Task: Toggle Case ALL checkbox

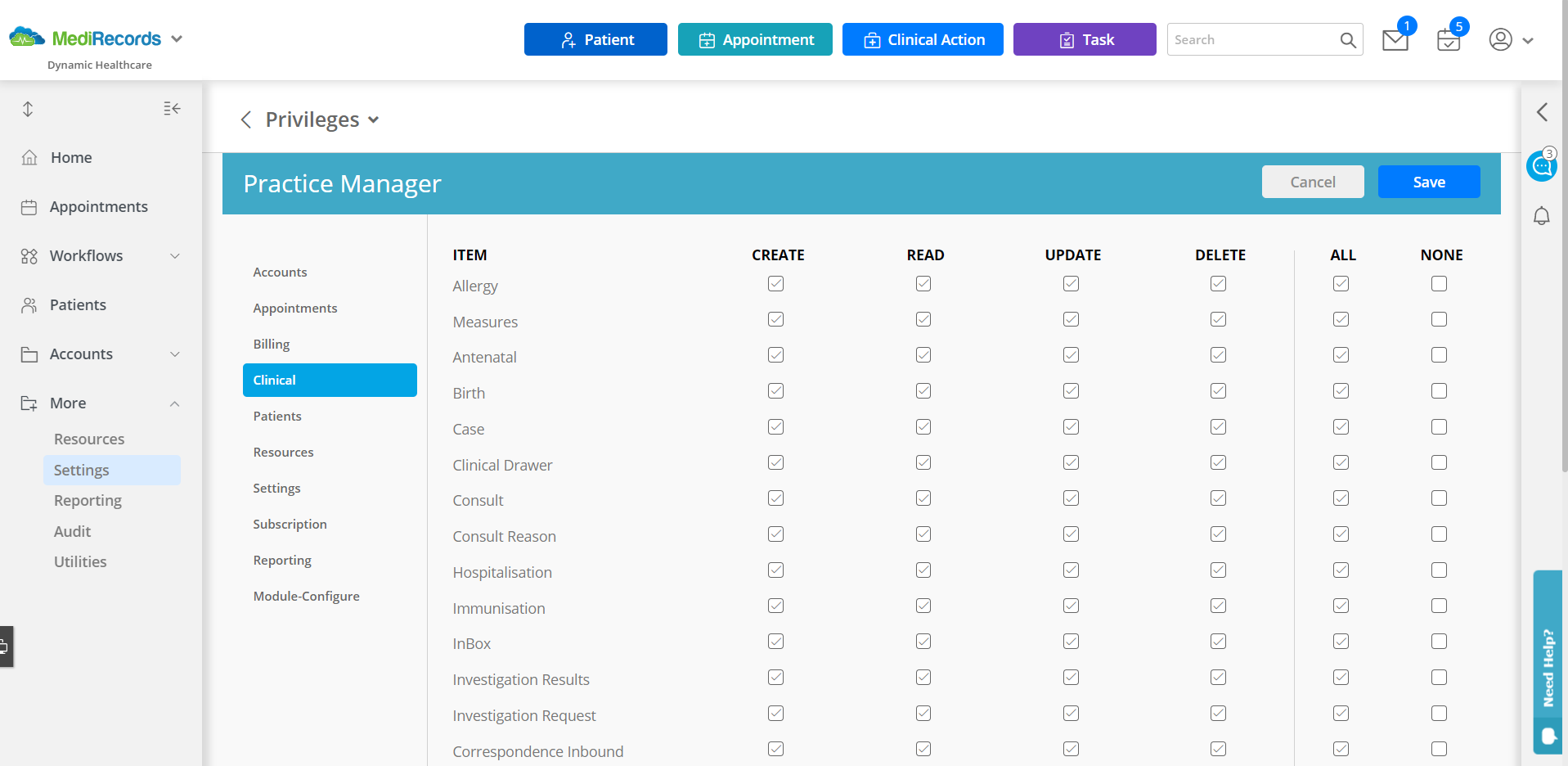Action: 1341,427
